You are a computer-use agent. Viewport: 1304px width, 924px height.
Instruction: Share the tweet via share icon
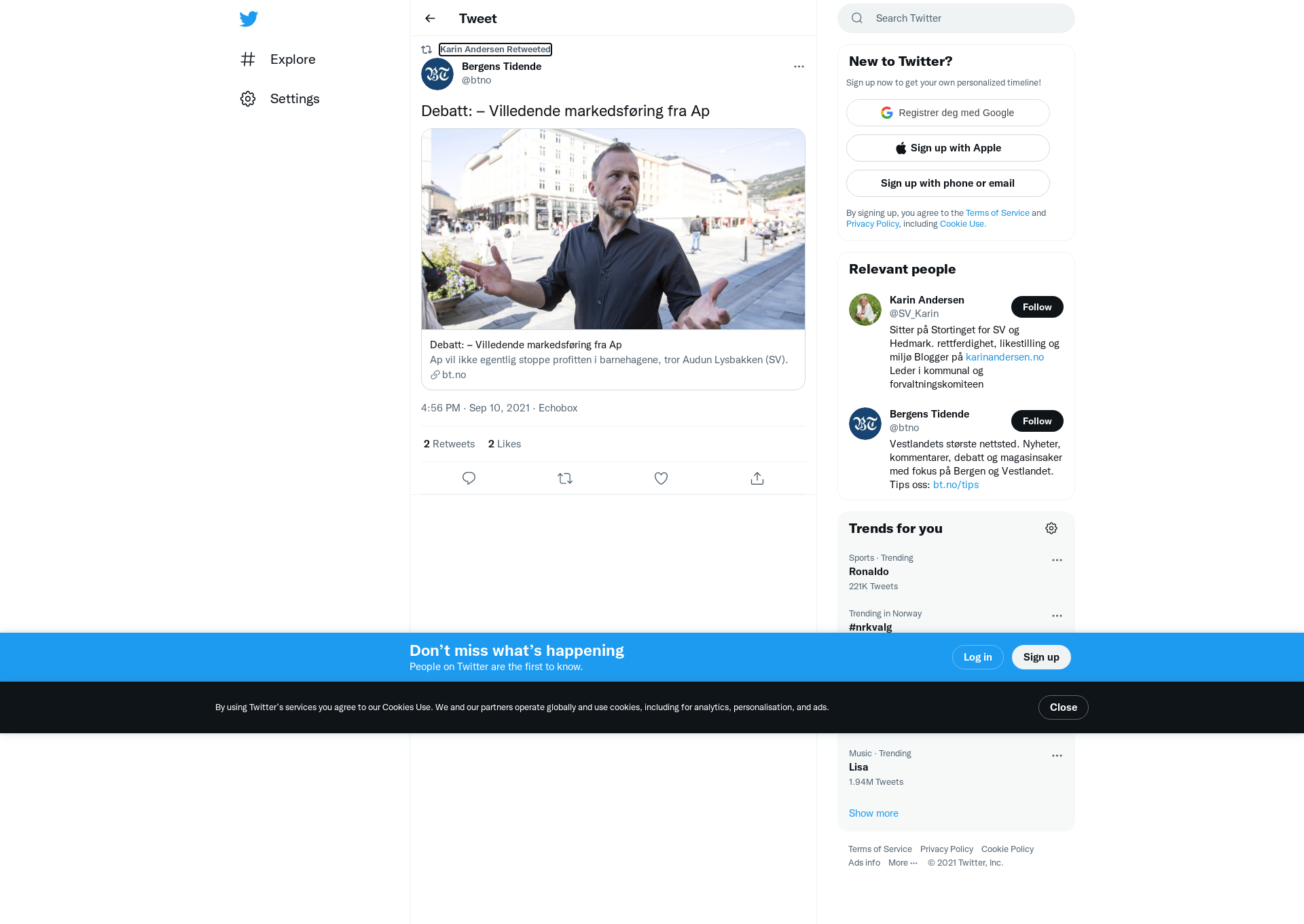(757, 479)
